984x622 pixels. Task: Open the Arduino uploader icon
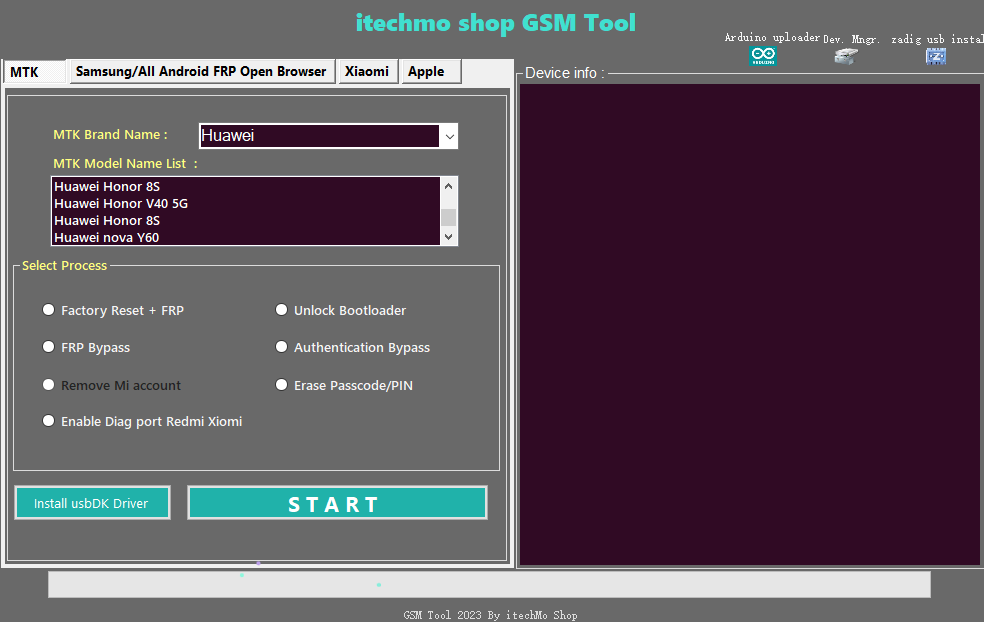click(x=764, y=56)
